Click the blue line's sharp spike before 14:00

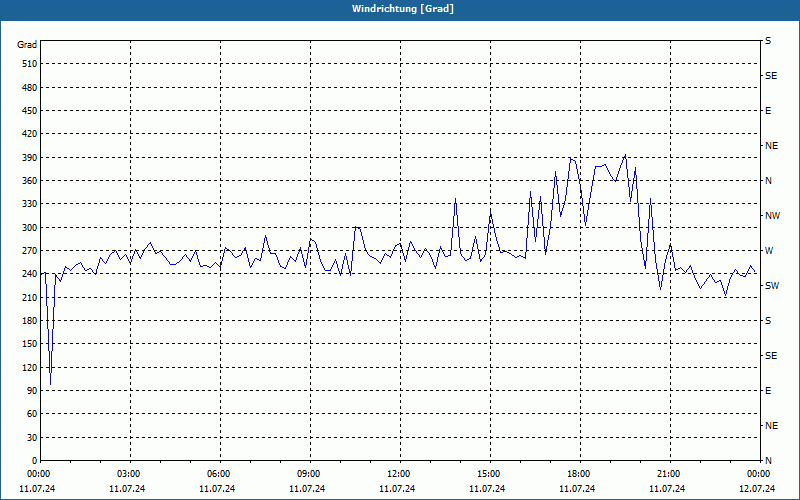click(456, 199)
